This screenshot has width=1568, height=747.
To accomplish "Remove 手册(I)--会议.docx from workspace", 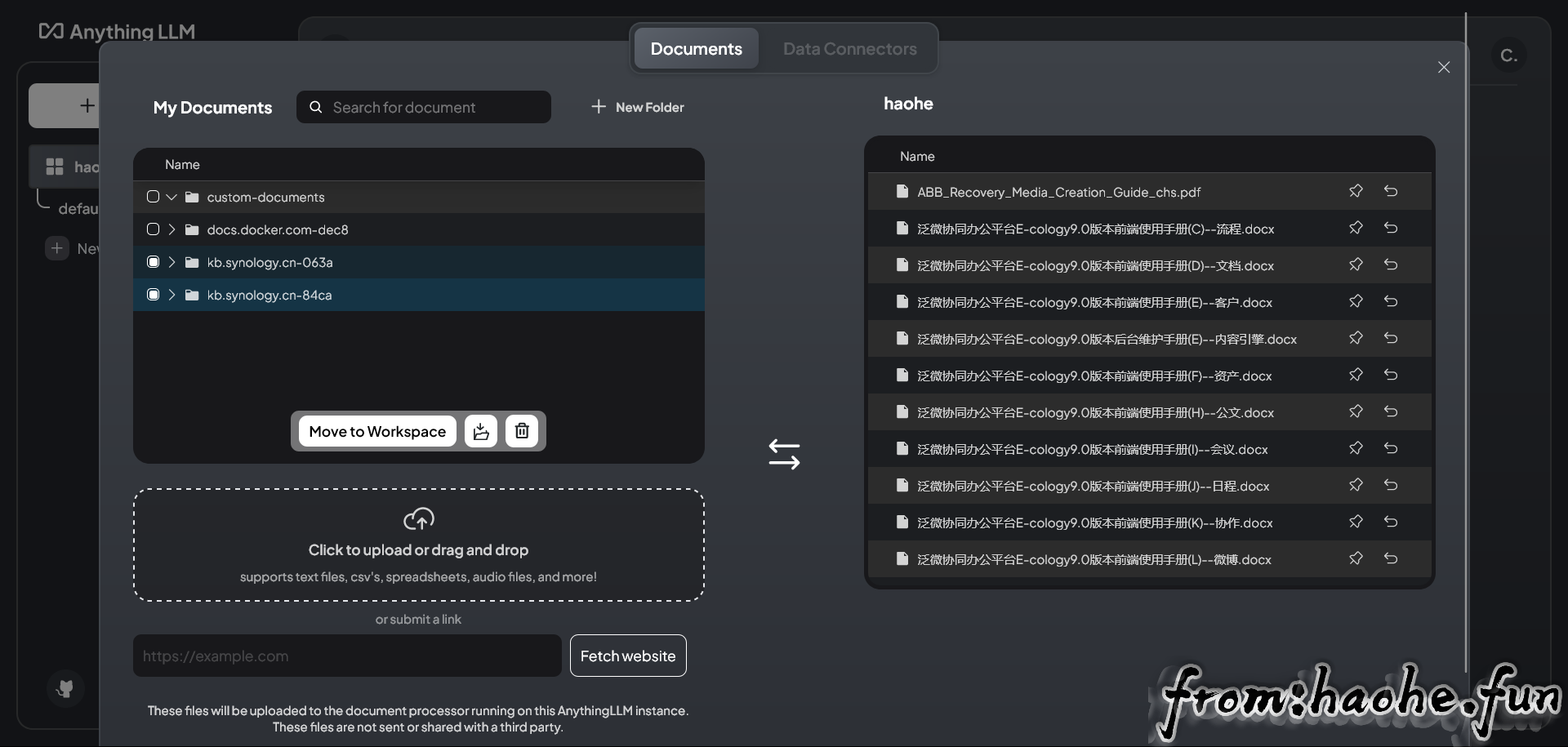I will tap(1391, 448).
